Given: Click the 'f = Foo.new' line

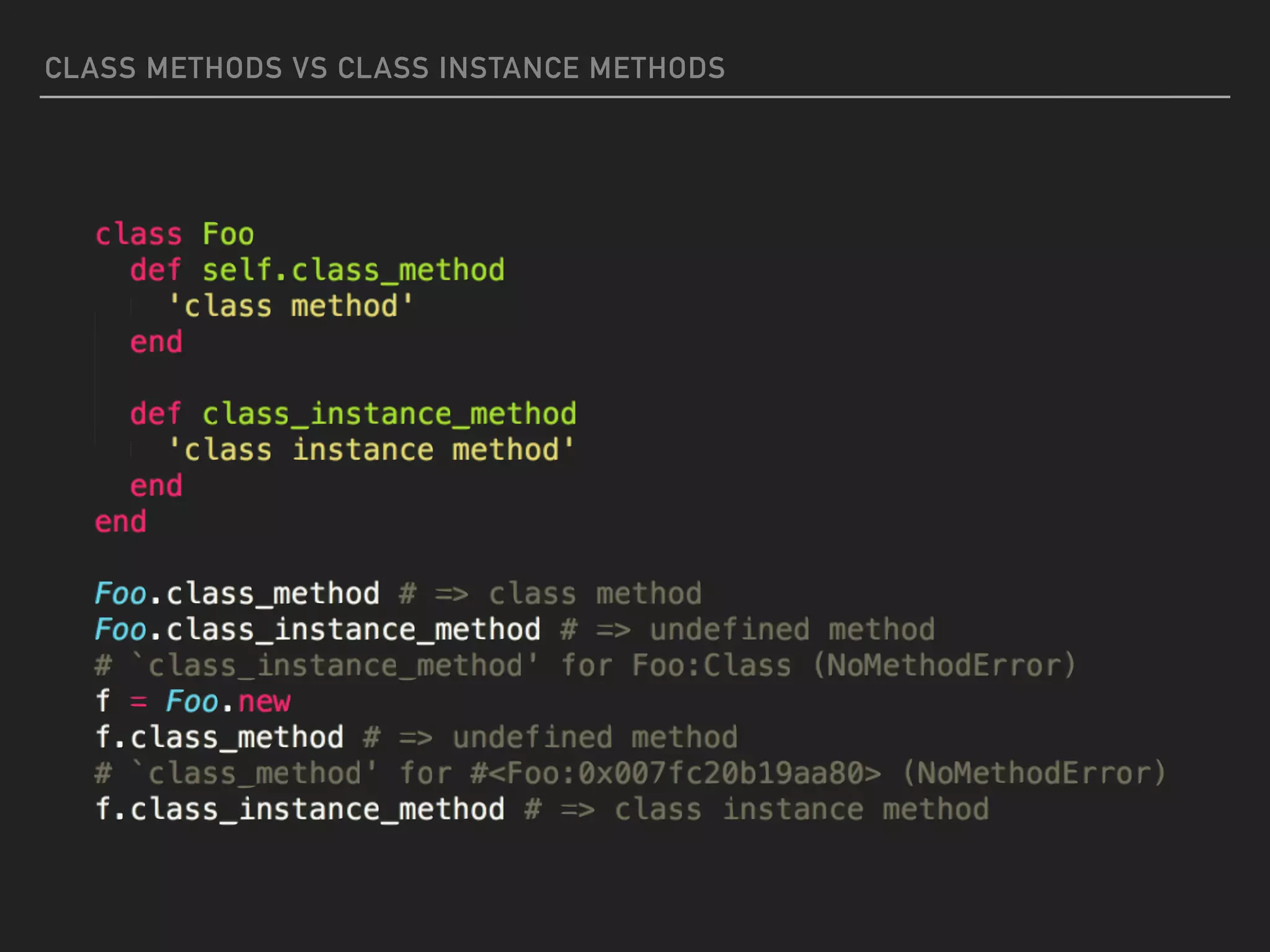Looking at the screenshot, I should tap(193, 702).
